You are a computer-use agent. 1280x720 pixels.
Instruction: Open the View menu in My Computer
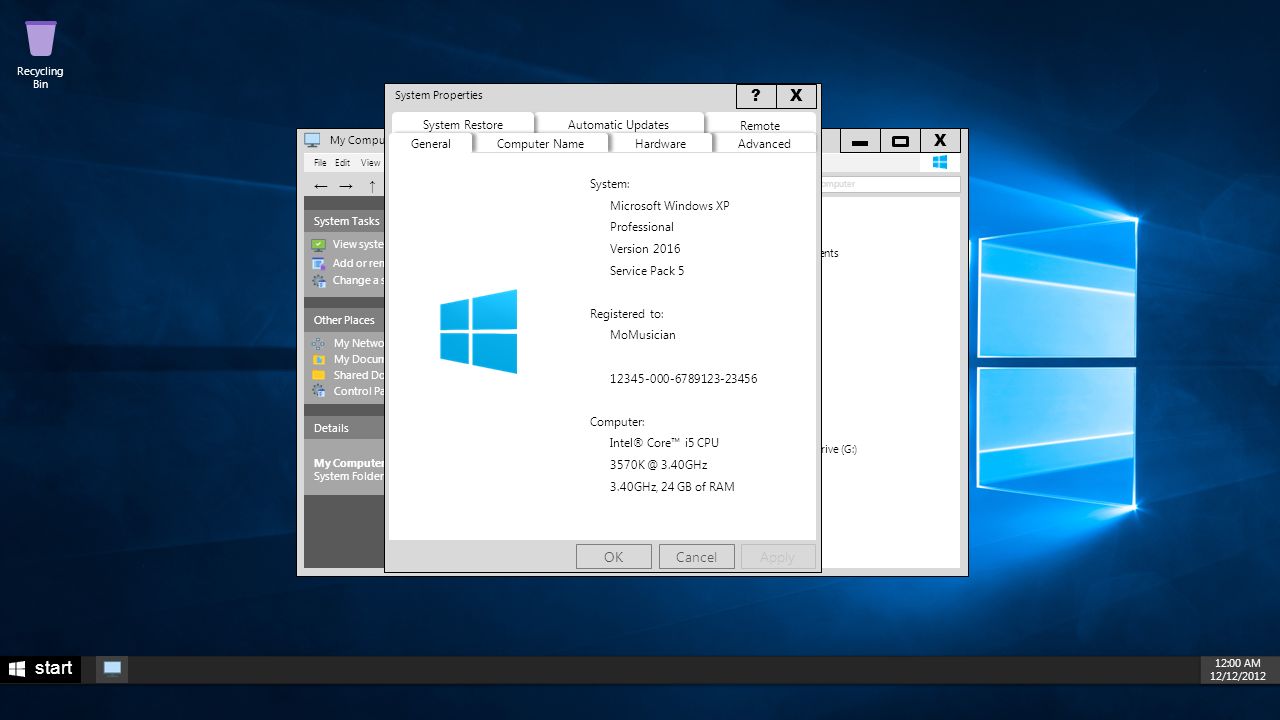(370, 162)
